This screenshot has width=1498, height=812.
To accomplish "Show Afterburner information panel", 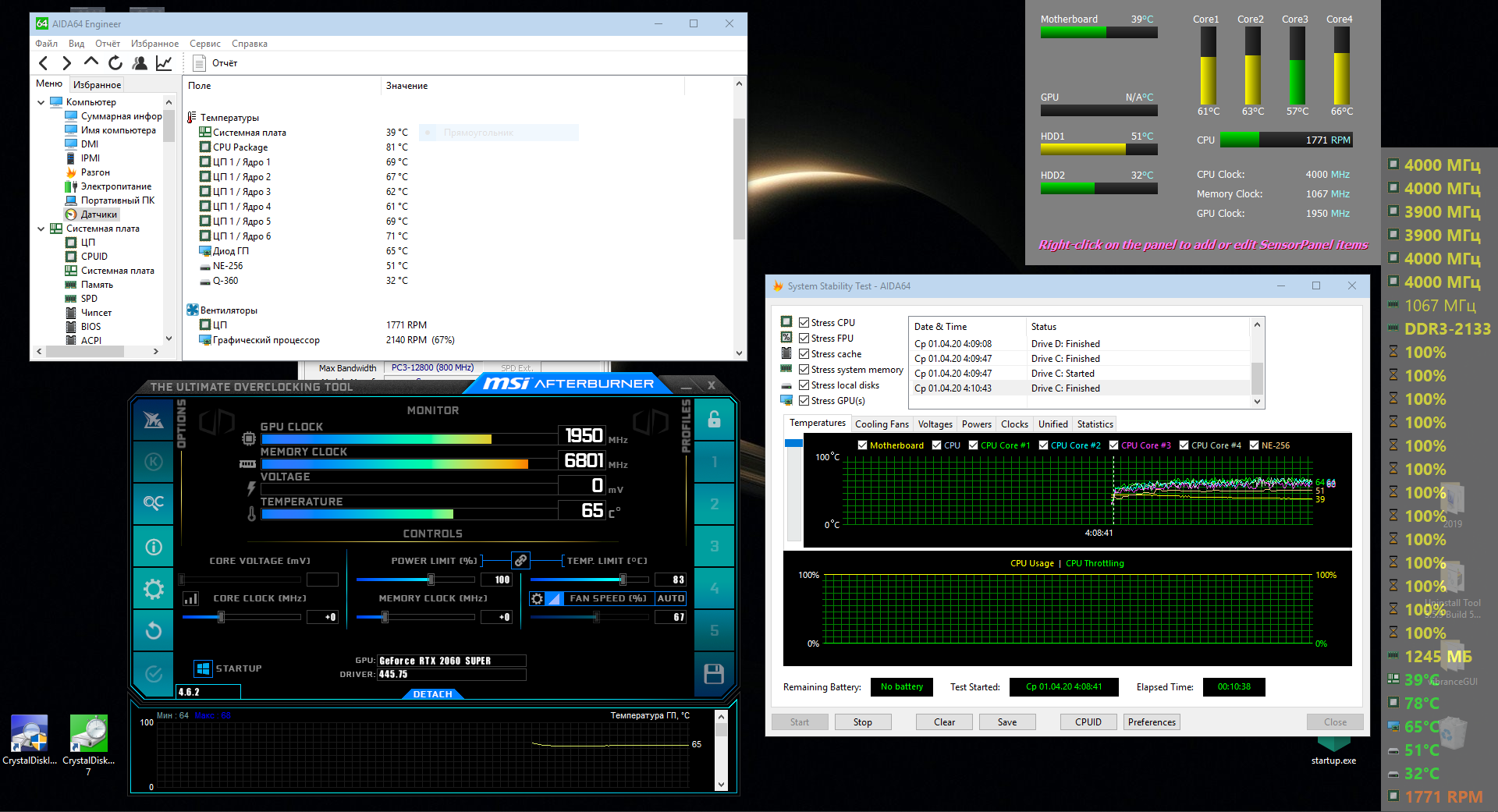I will click(x=154, y=547).
